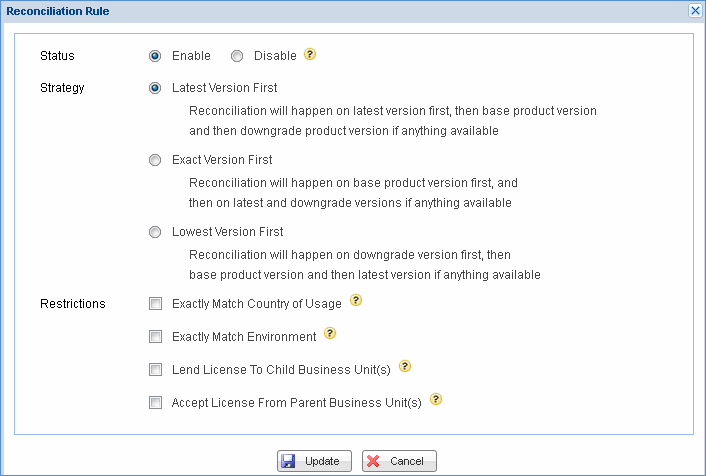706x476 pixels.
Task: Click help icon next to Disable status
Action: pyautogui.click(x=310, y=55)
